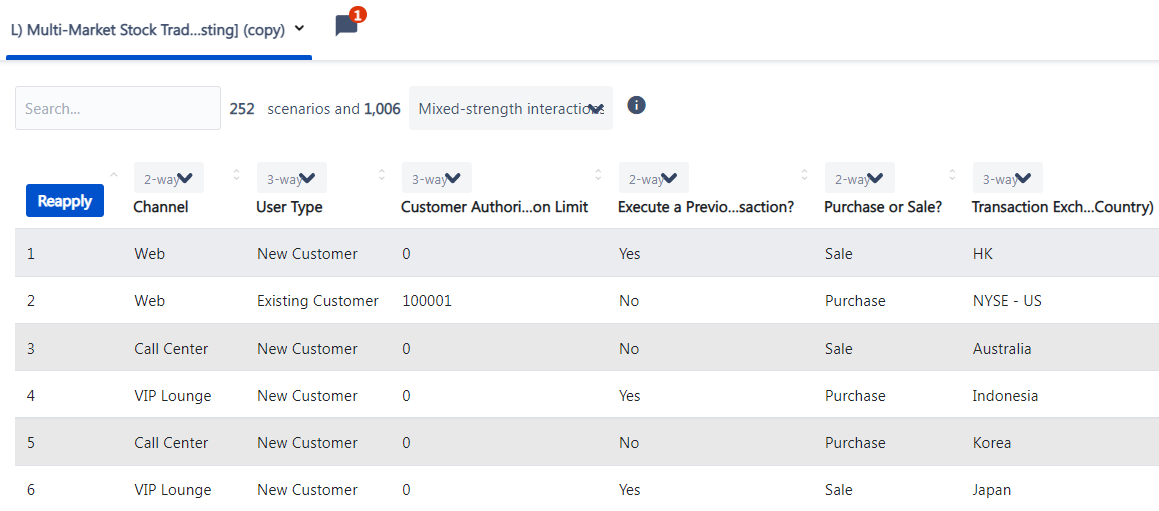Open Channel 2-way strength dropdown
This screenshot has width=1159, height=511.
(x=169, y=177)
